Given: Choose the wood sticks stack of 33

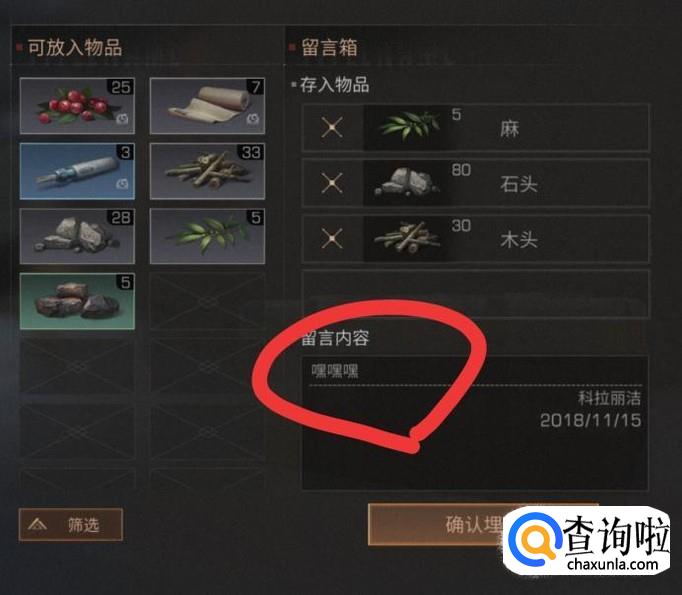Looking at the screenshot, I should (x=207, y=171).
